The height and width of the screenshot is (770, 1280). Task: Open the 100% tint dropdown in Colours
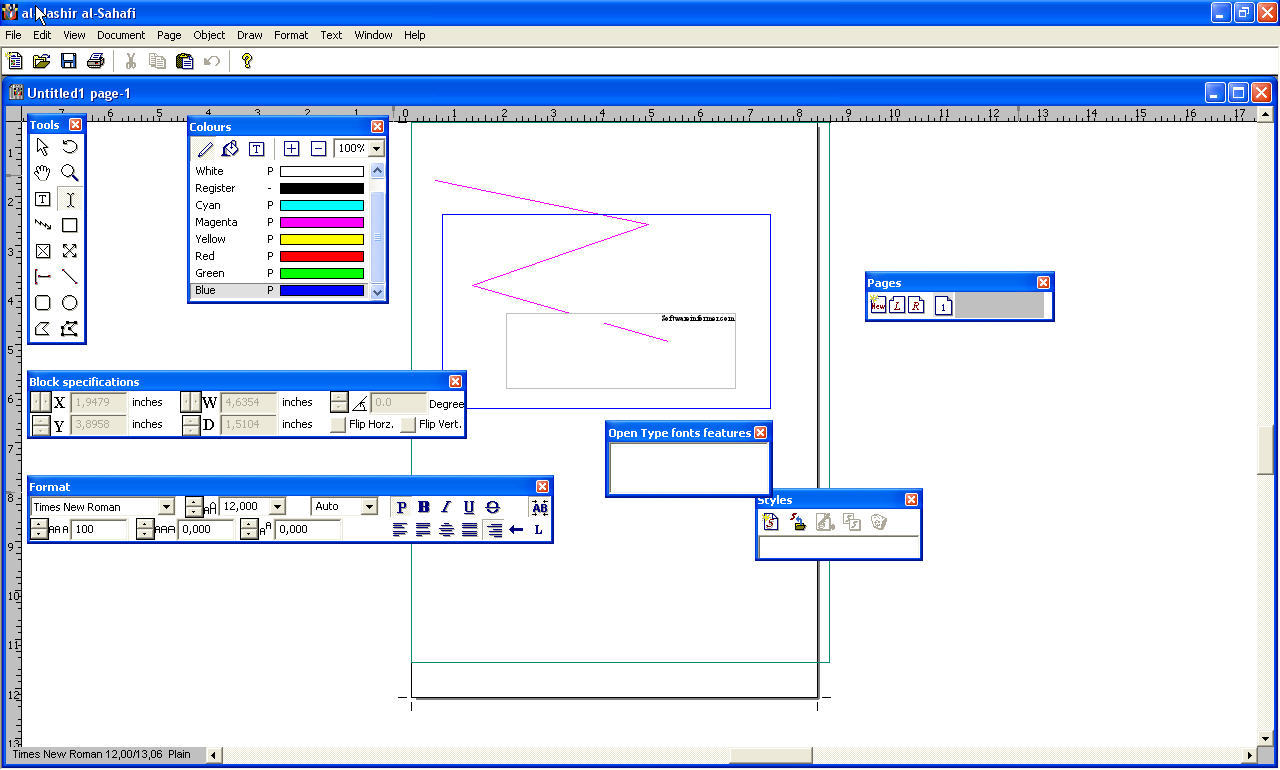tap(376, 148)
